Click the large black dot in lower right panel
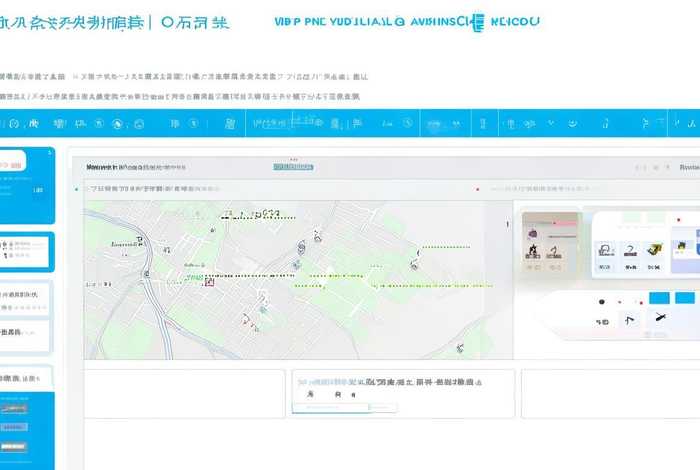The height and width of the screenshot is (470, 700). (x=601, y=302)
